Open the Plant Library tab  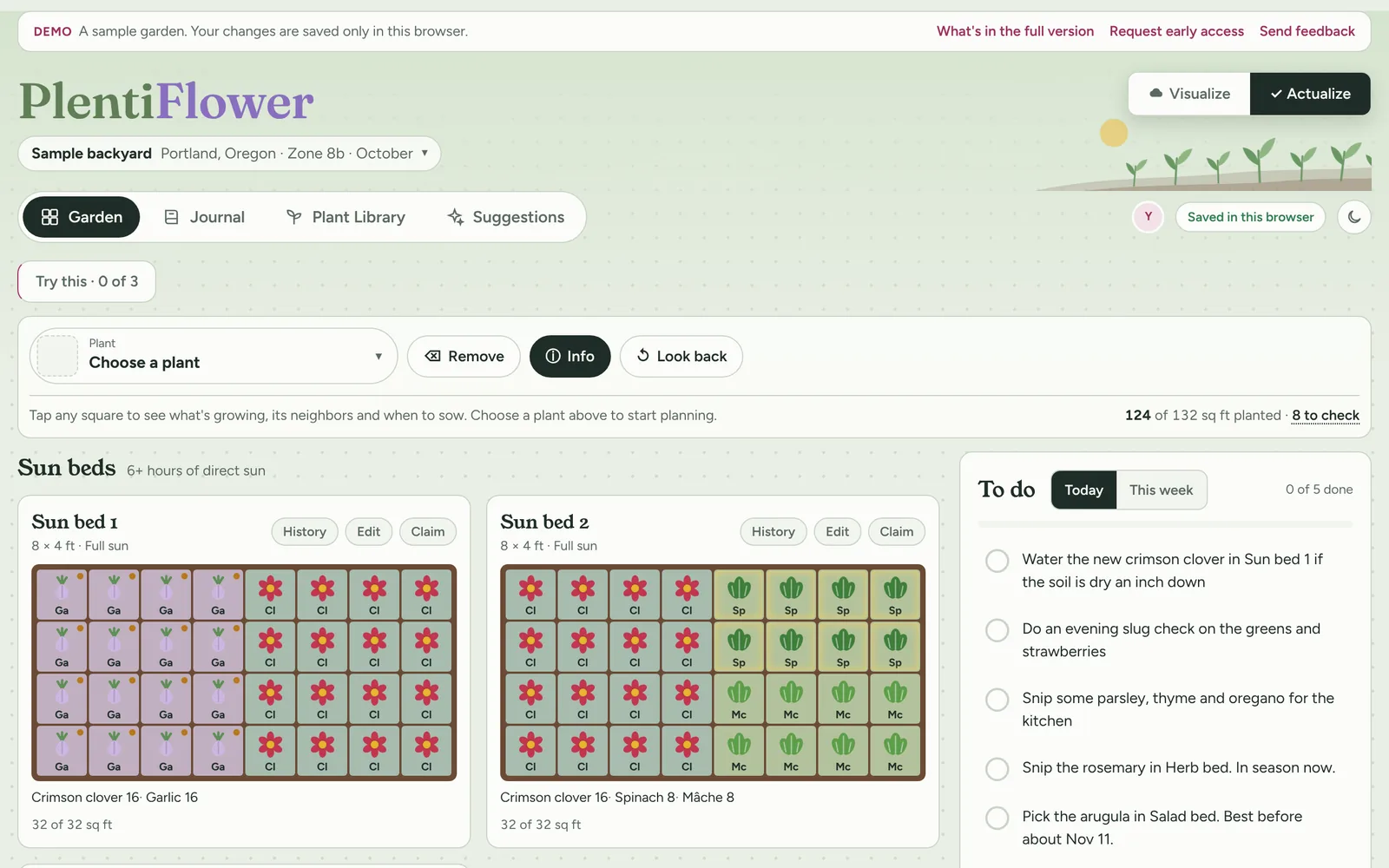tap(346, 217)
